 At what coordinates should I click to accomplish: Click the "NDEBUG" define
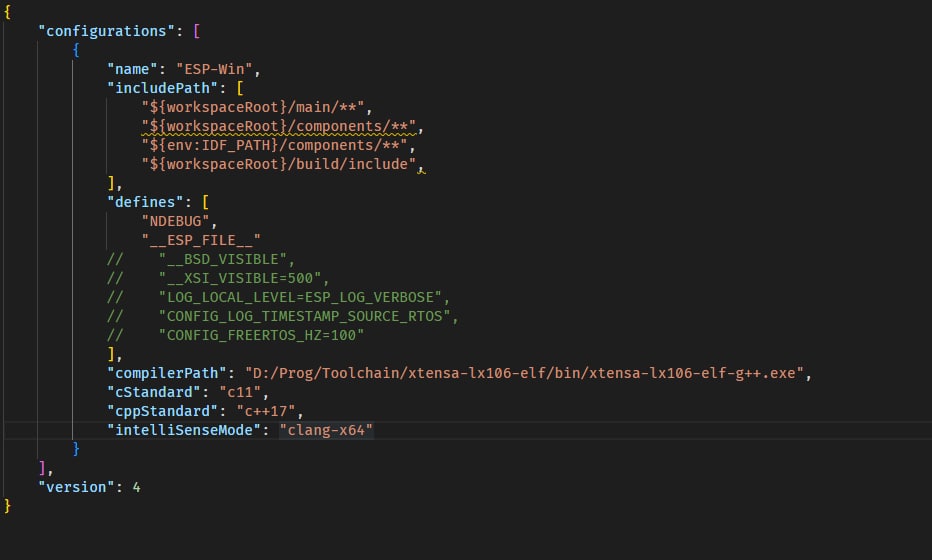click(175, 221)
